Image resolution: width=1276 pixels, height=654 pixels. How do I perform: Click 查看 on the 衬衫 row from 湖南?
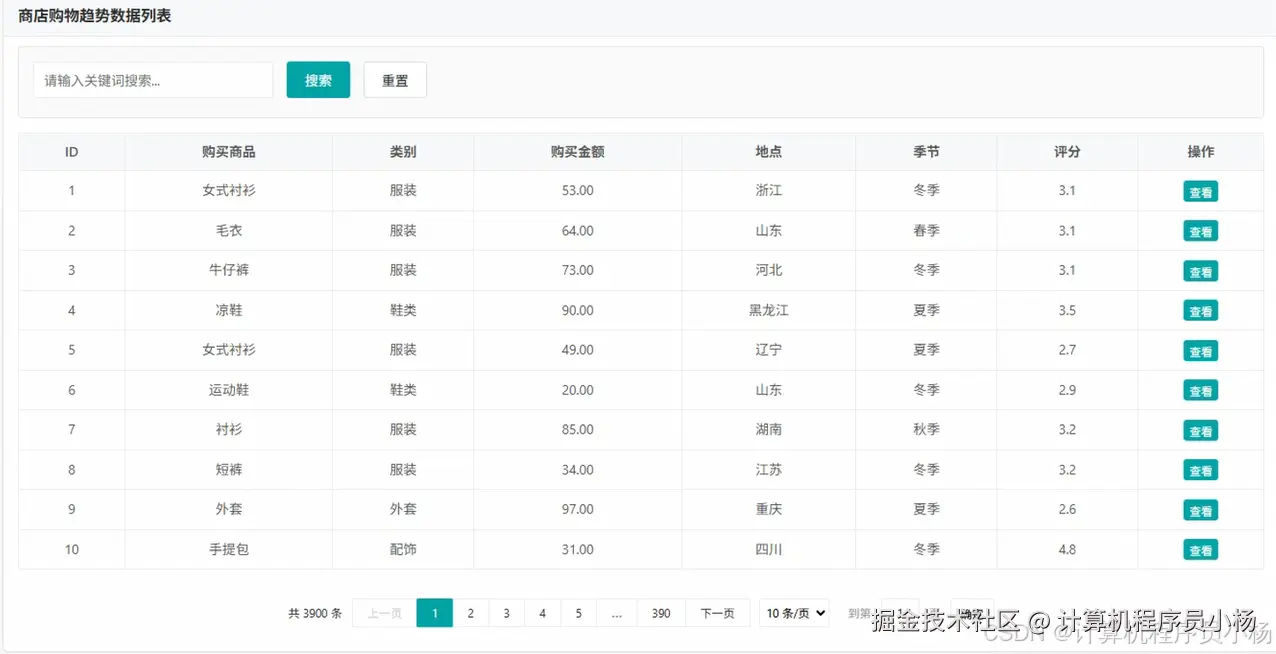tap(1200, 430)
